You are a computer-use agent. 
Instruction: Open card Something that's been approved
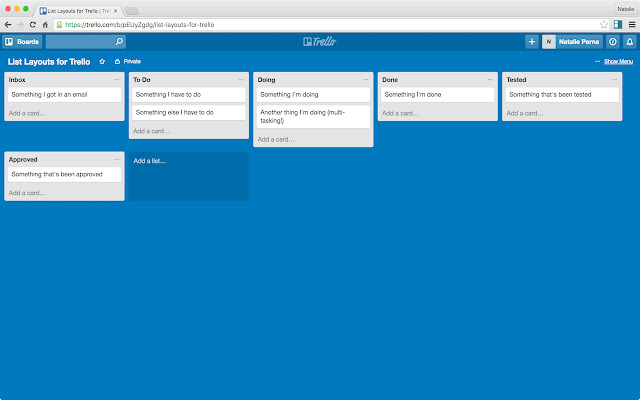click(x=64, y=174)
